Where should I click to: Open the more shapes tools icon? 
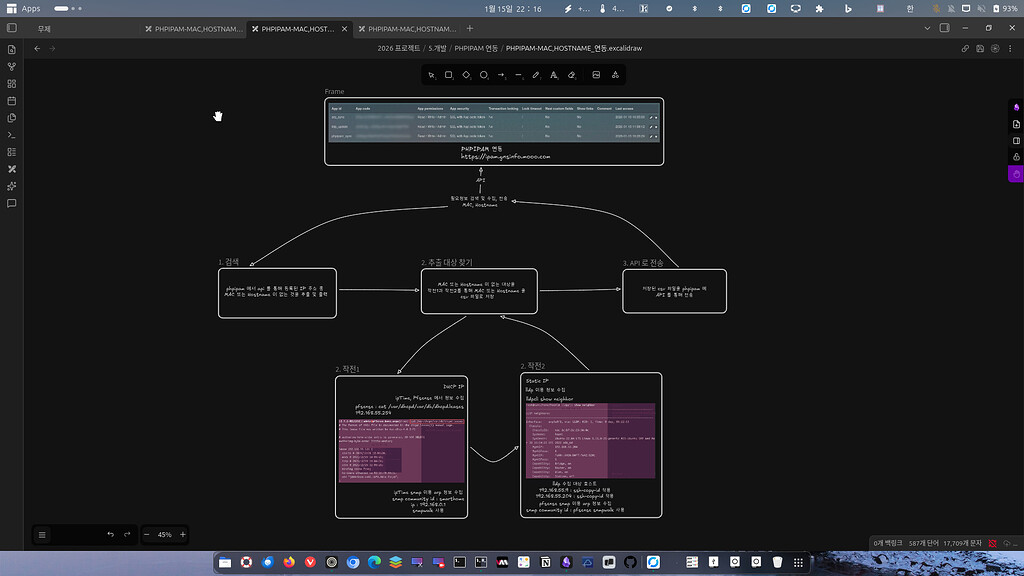pos(615,75)
